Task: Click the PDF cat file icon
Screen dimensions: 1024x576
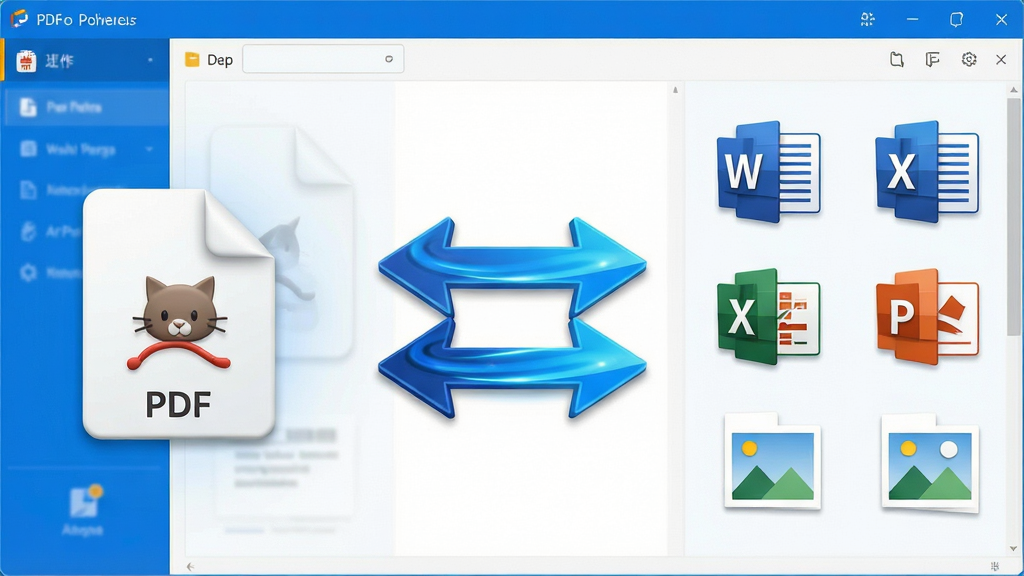Action: point(178,313)
